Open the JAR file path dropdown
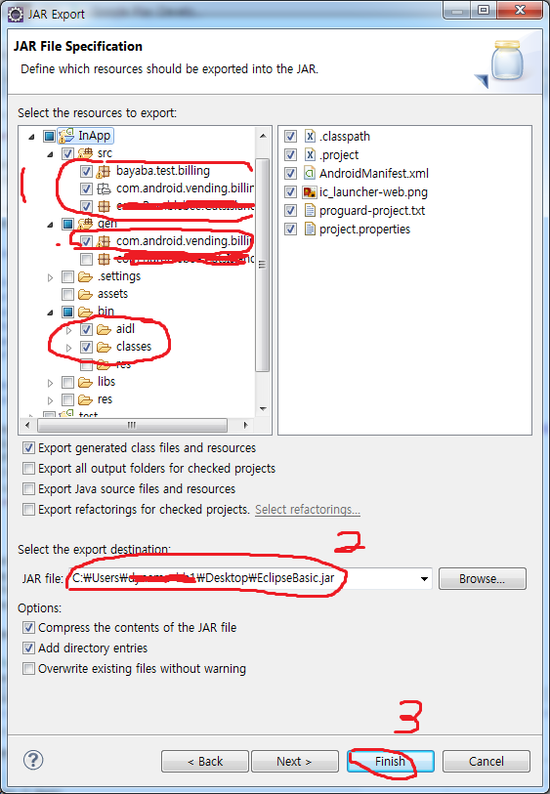The image size is (550, 794). pyautogui.click(x=424, y=579)
